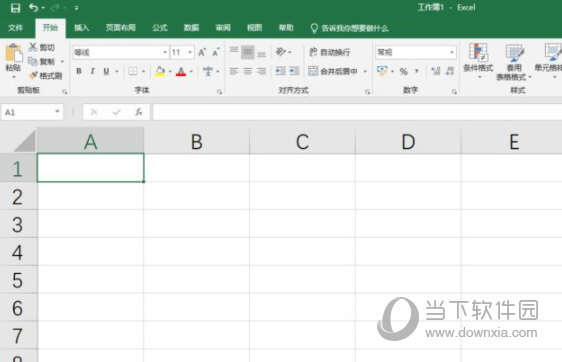Click the phonetic guide (文) icon

(x=208, y=71)
